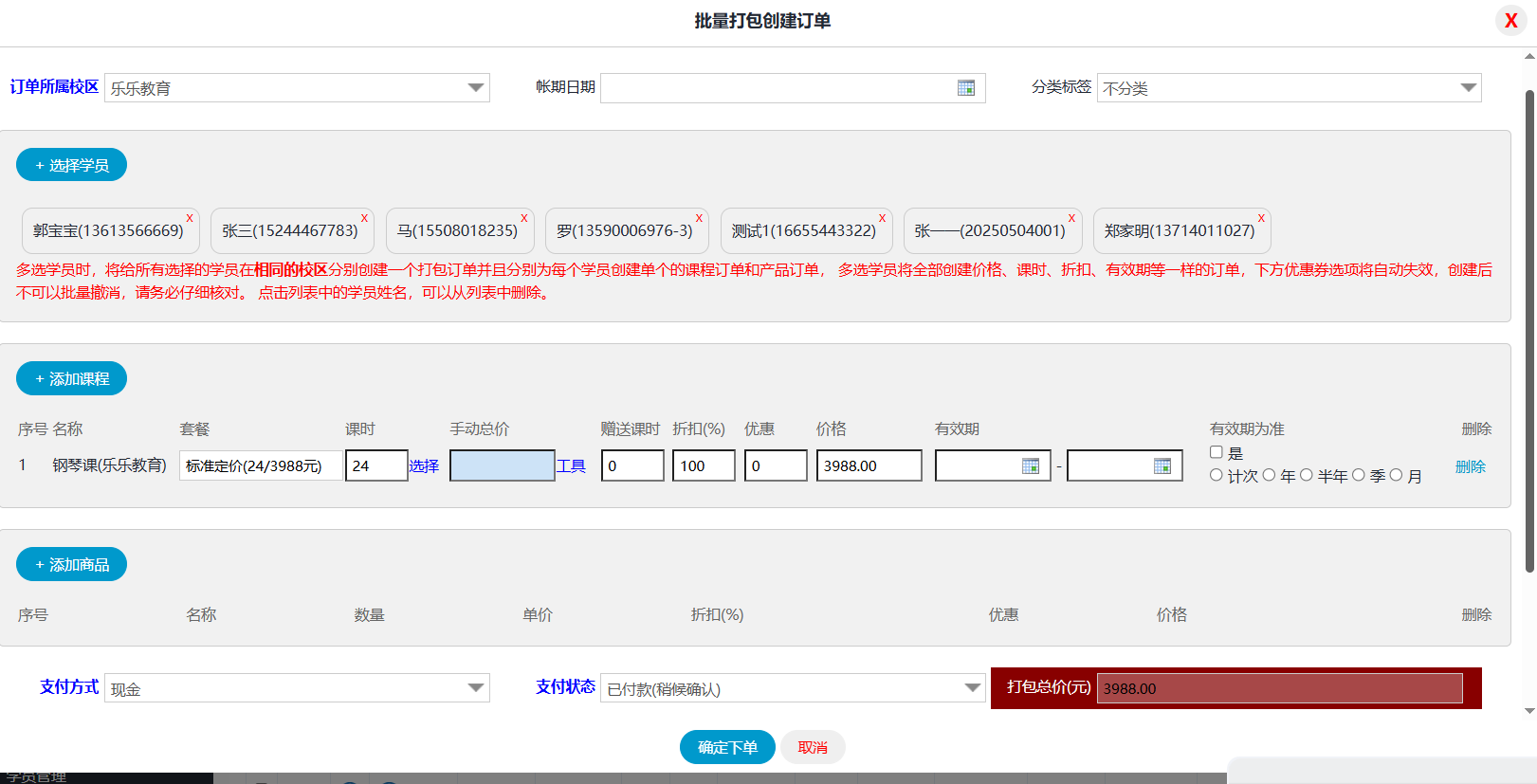Remove student 罗(13590006976-3) with x mark

tap(700, 218)
